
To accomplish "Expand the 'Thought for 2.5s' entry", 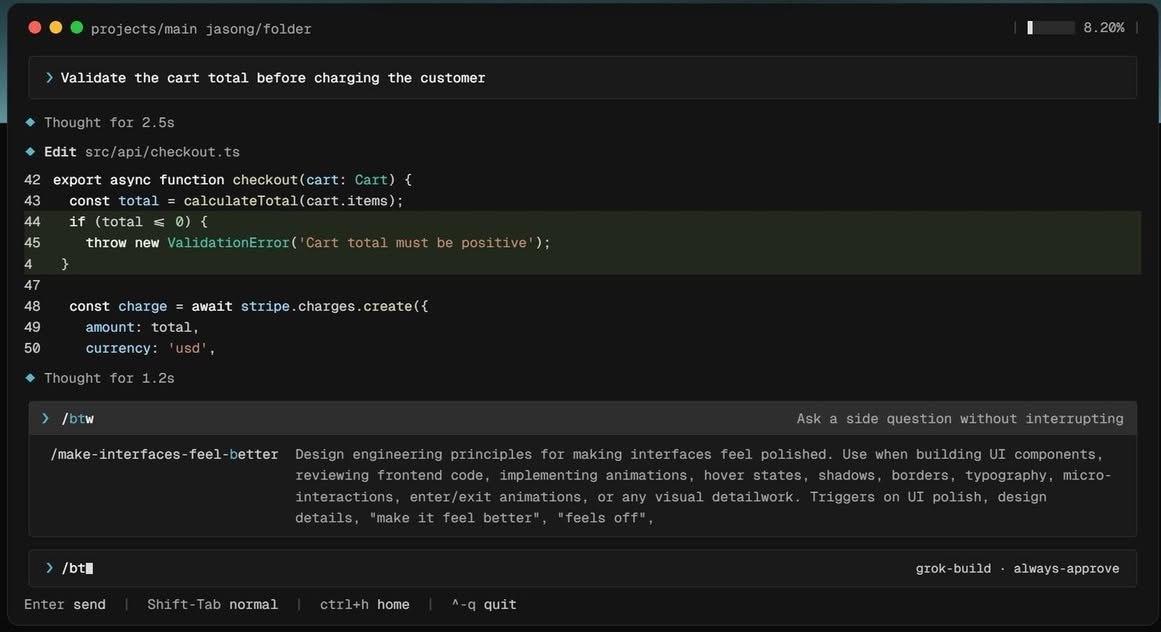I will click(x=109, y=123).
